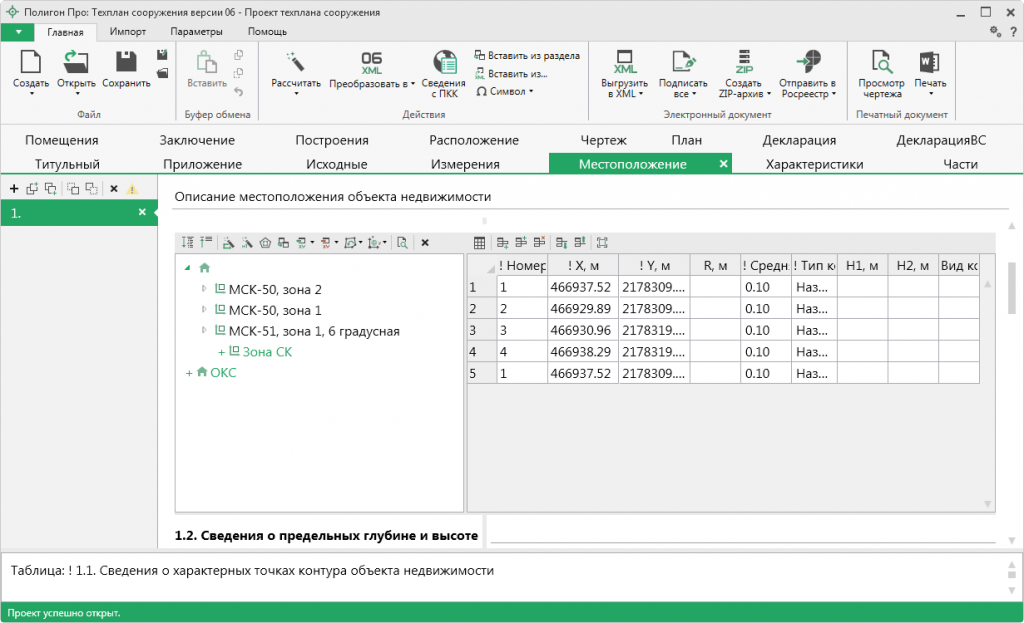1024x623 pixels.
Task: Collapse the root home node in the tree
Action: 187,268
